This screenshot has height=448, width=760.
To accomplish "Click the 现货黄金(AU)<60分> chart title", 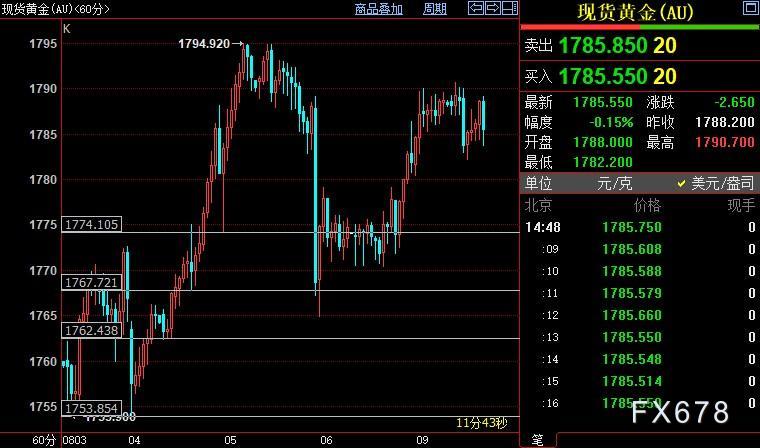I will (55, 9).
